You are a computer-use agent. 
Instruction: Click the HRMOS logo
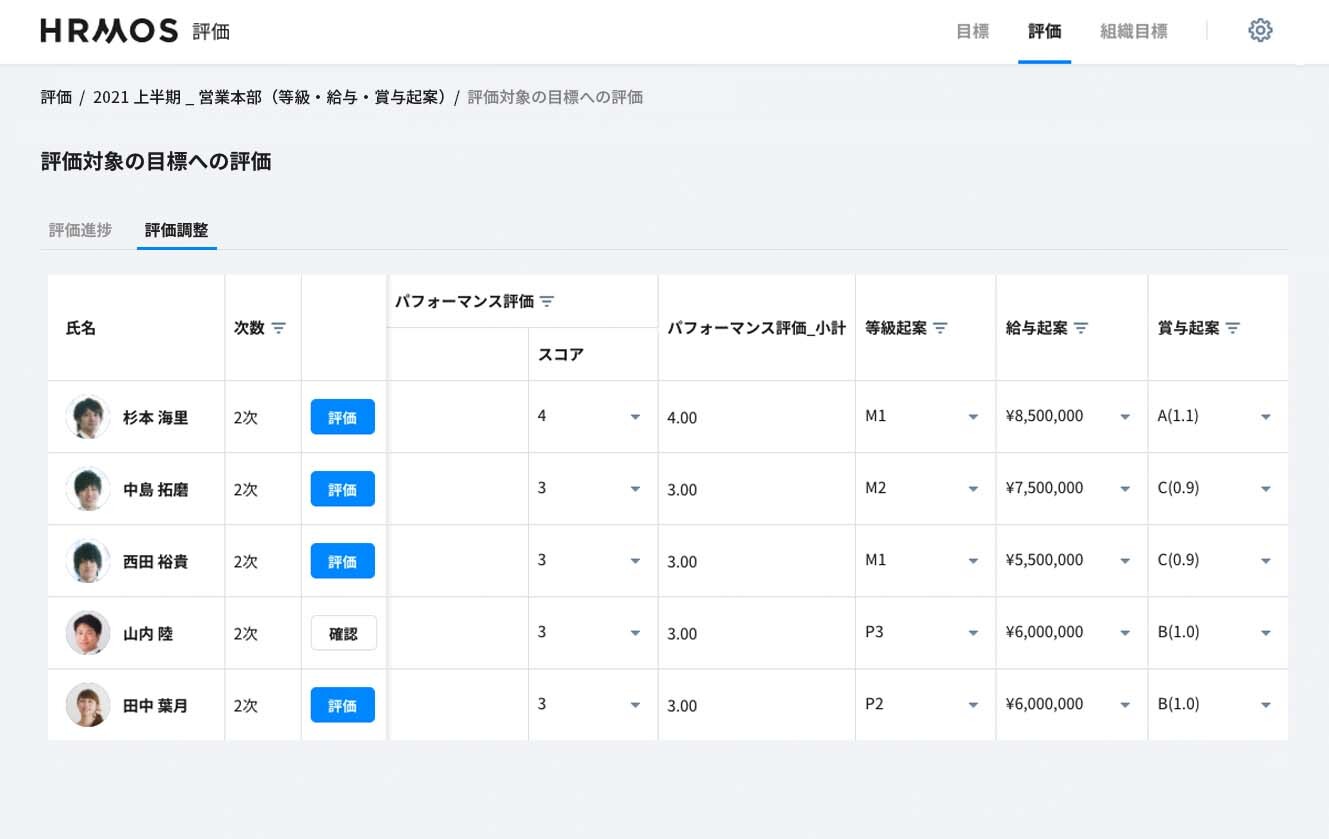(x=109, y=31)
